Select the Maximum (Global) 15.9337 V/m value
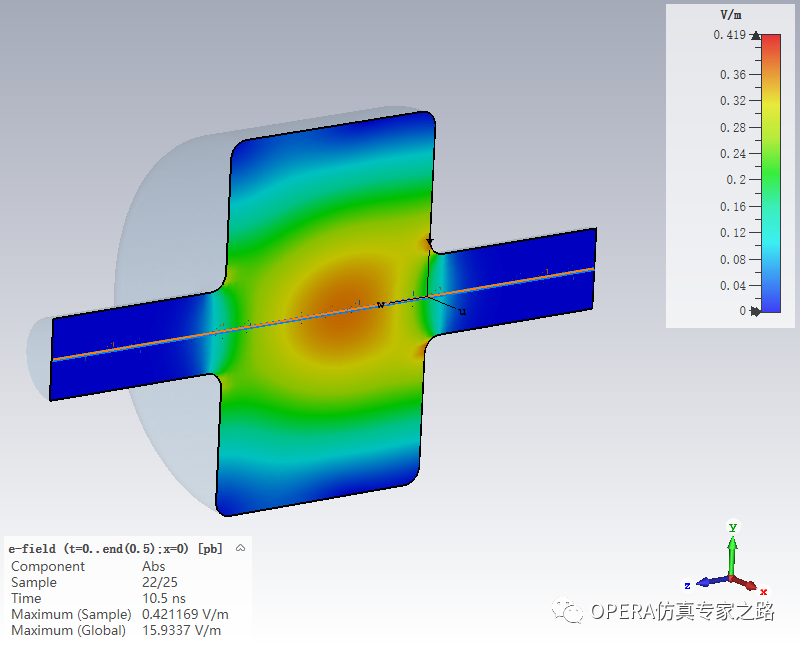800x646 pixels. (182, 630)
